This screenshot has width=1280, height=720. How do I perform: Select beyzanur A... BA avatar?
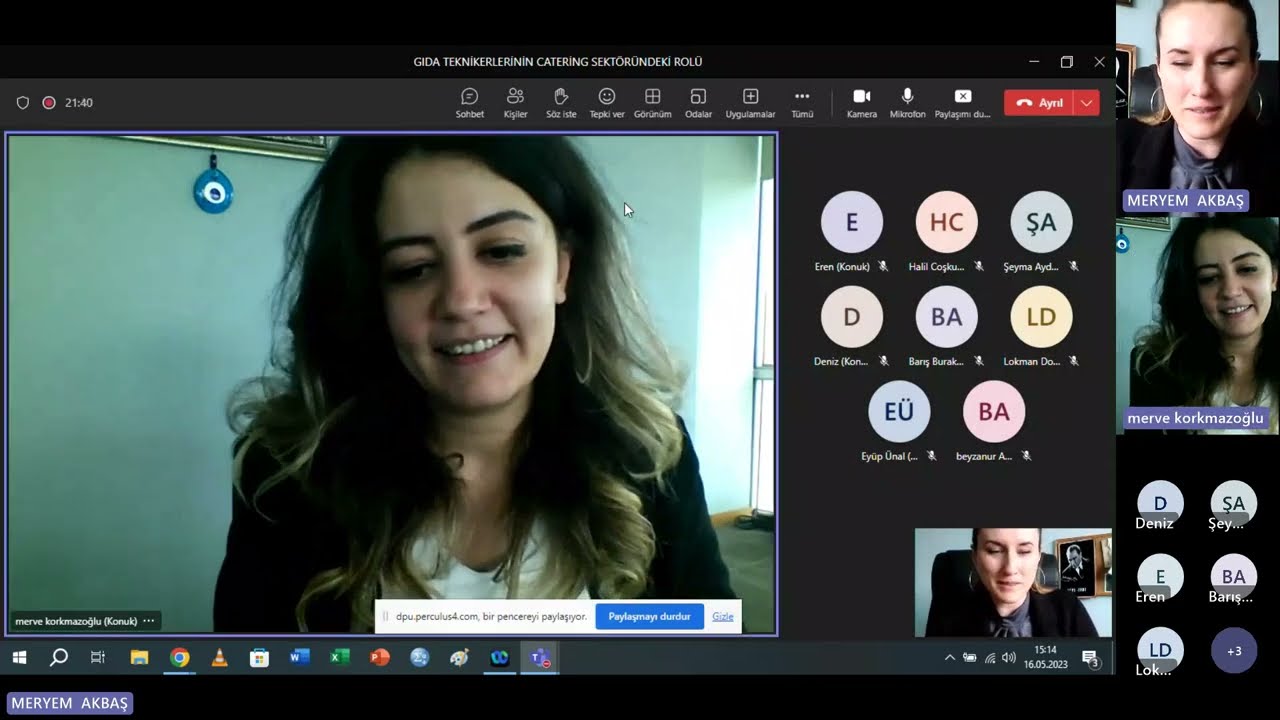pos(994,411)
